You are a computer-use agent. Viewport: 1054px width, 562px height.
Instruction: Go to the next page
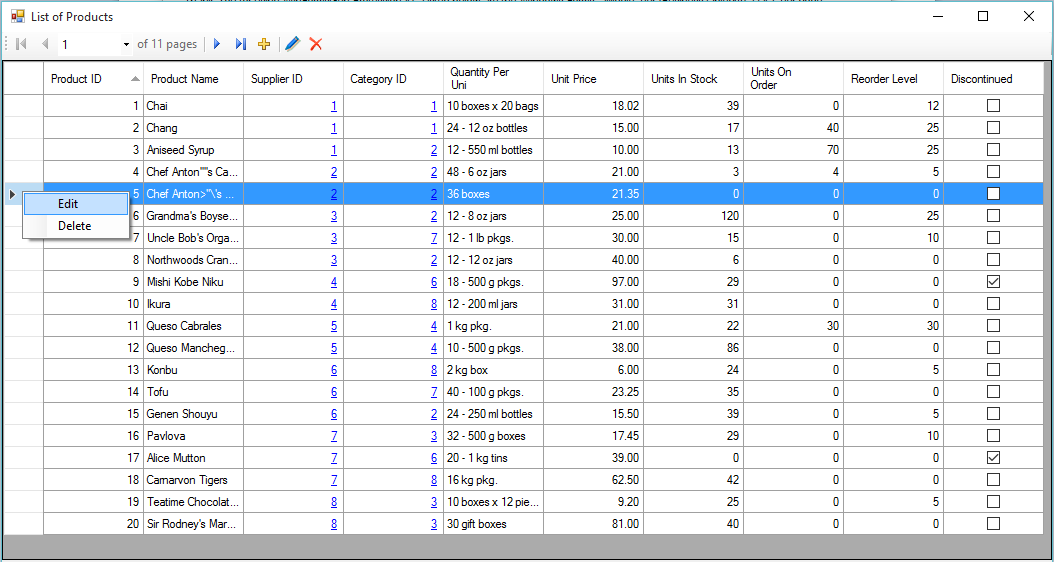pos(216,44)
